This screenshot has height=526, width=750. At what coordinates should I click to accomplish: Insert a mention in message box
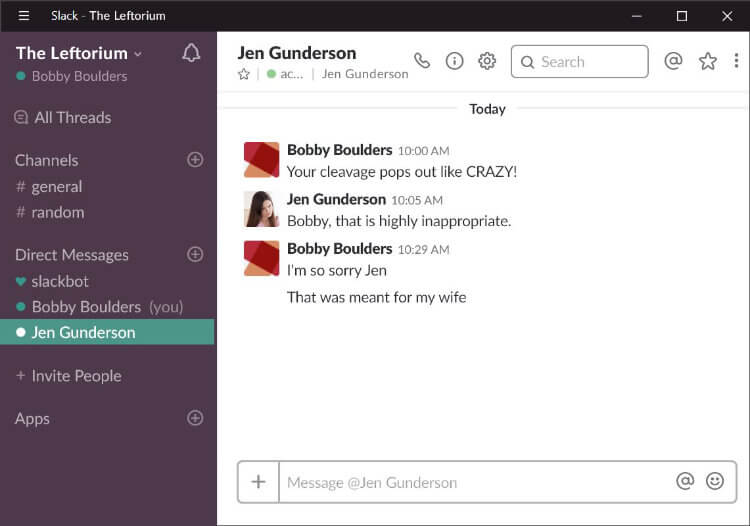click(x=685, y=481)
